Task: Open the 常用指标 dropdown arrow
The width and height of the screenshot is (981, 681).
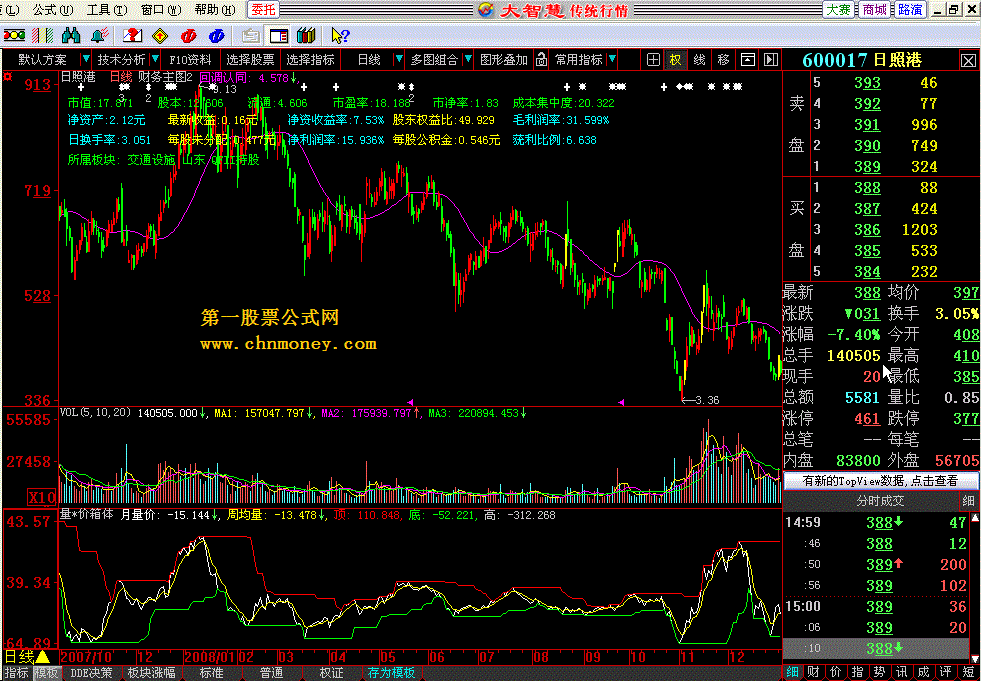Action: pyautogui.click(x=612, y=60)
